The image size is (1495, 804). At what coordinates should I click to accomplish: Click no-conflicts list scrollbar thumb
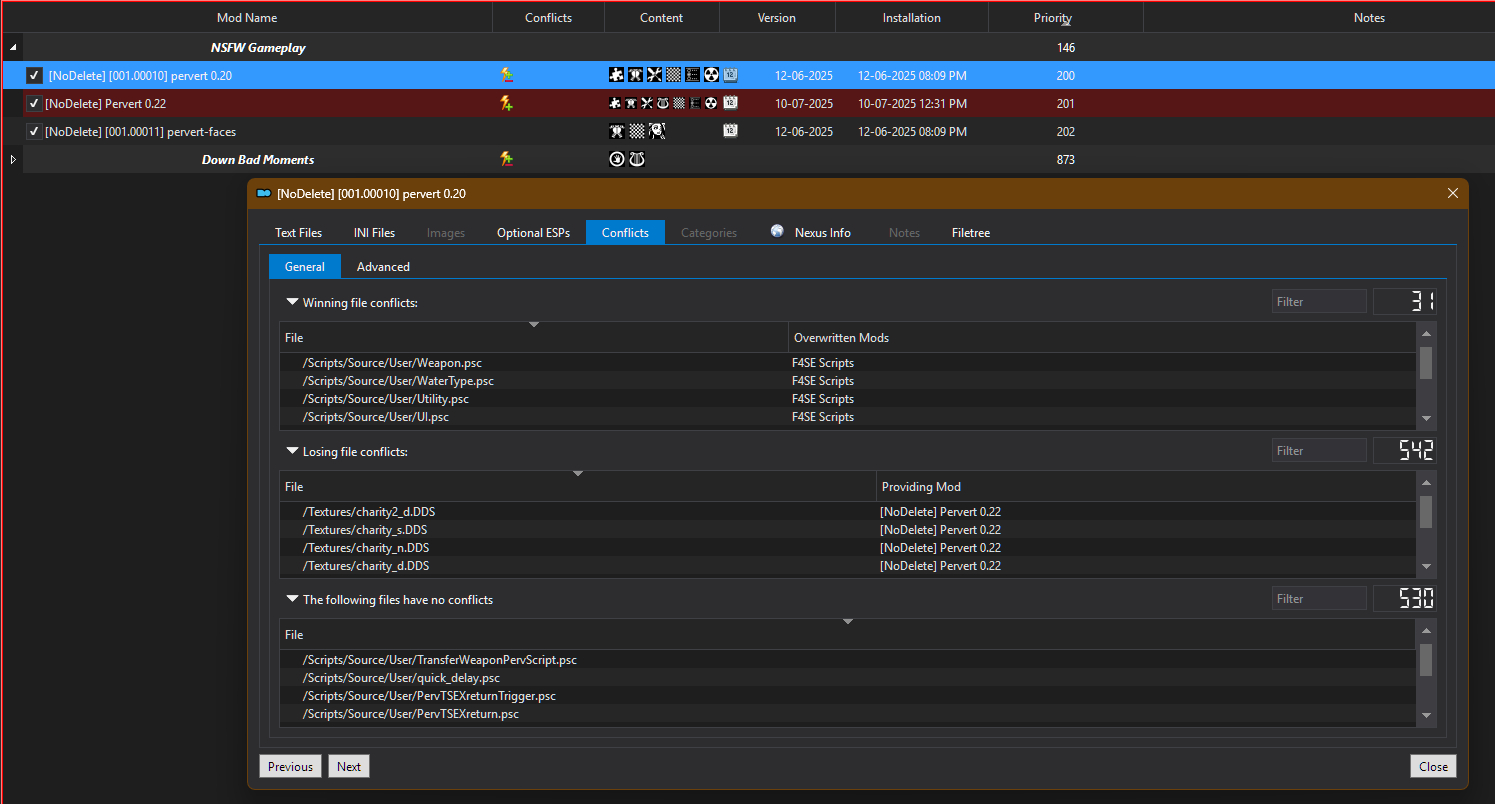pos(1426,659)
